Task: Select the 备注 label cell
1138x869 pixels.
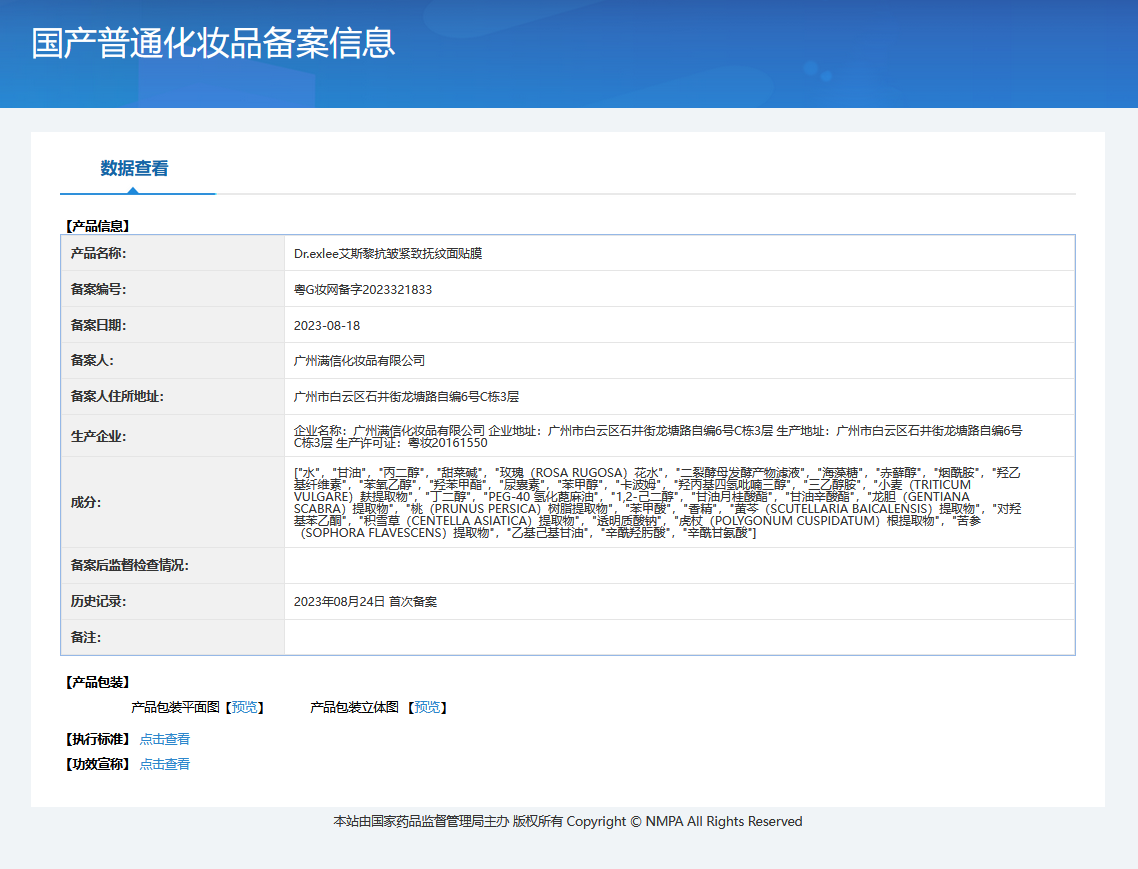Action: click(173, 637)
